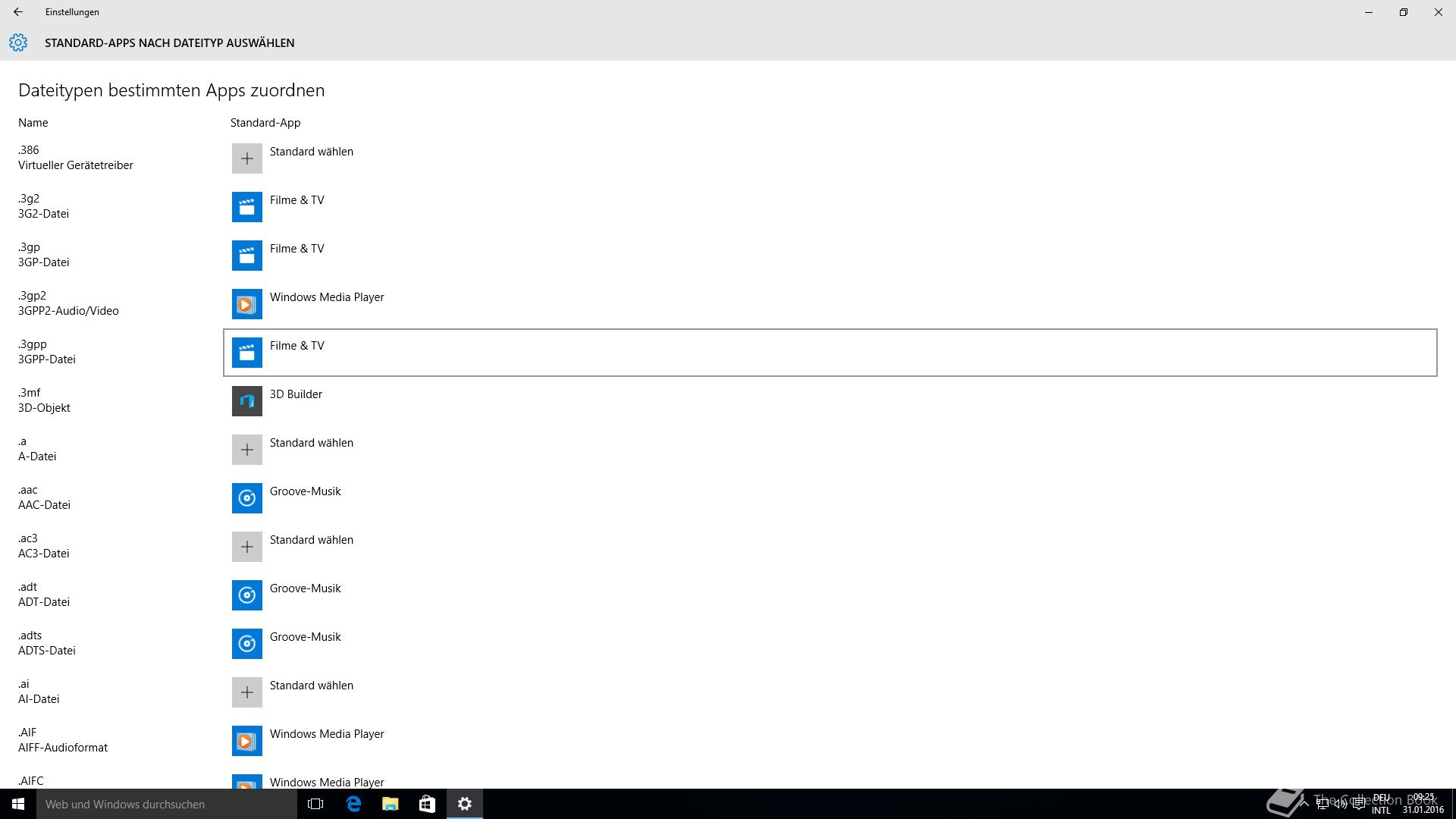The image size is (1456, 819).
Task: Click the 'Web und Windows durchsuchen' search box
Action: pos(167,804)
